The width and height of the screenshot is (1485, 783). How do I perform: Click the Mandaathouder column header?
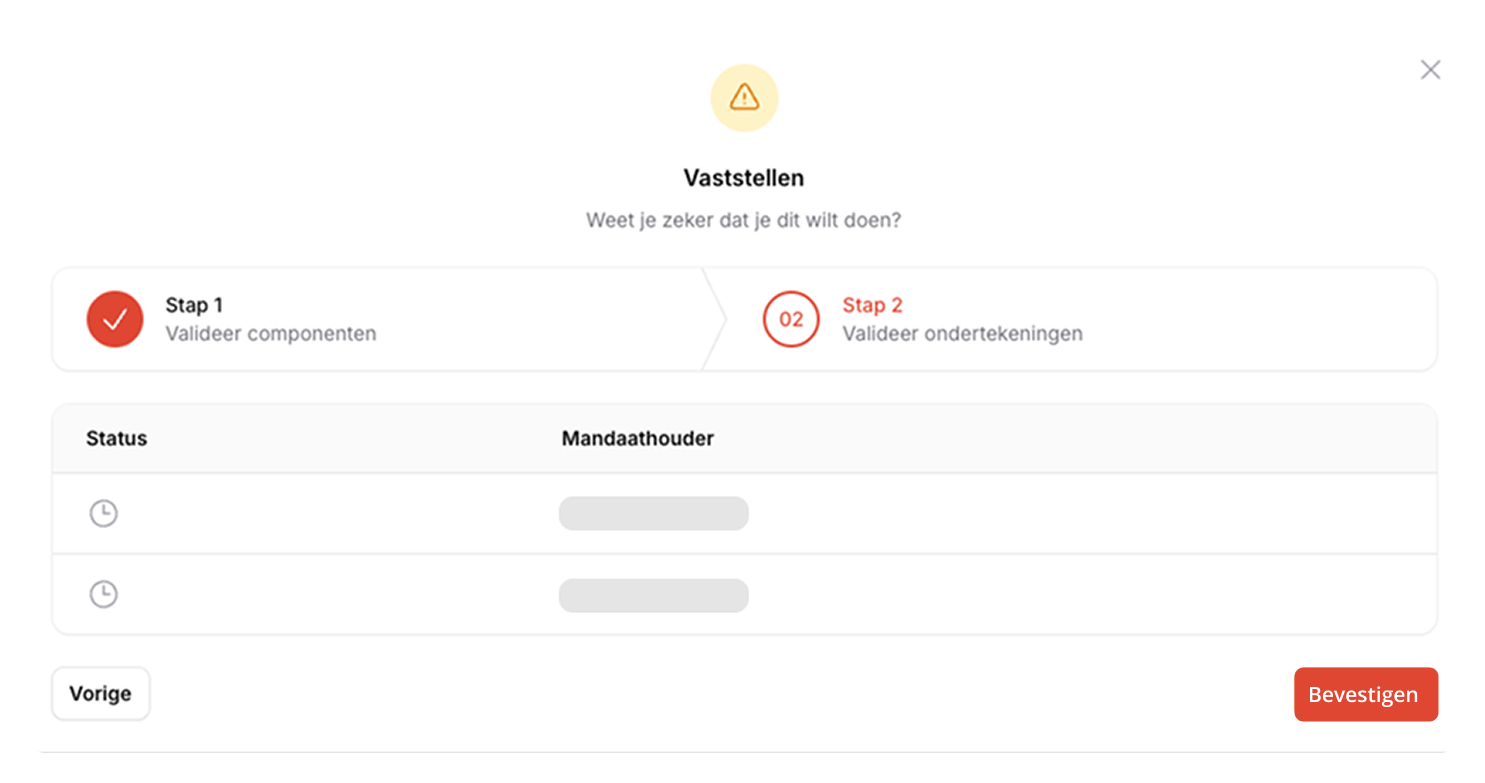(x=637, y=438)
